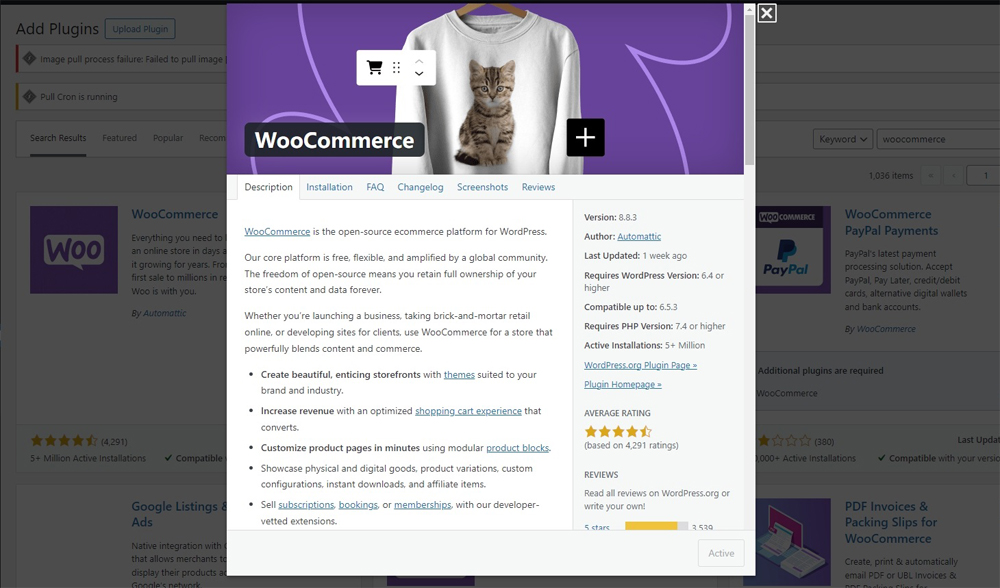Switch to the Installation tab
1000x588 pixels.
coord(329,187)
